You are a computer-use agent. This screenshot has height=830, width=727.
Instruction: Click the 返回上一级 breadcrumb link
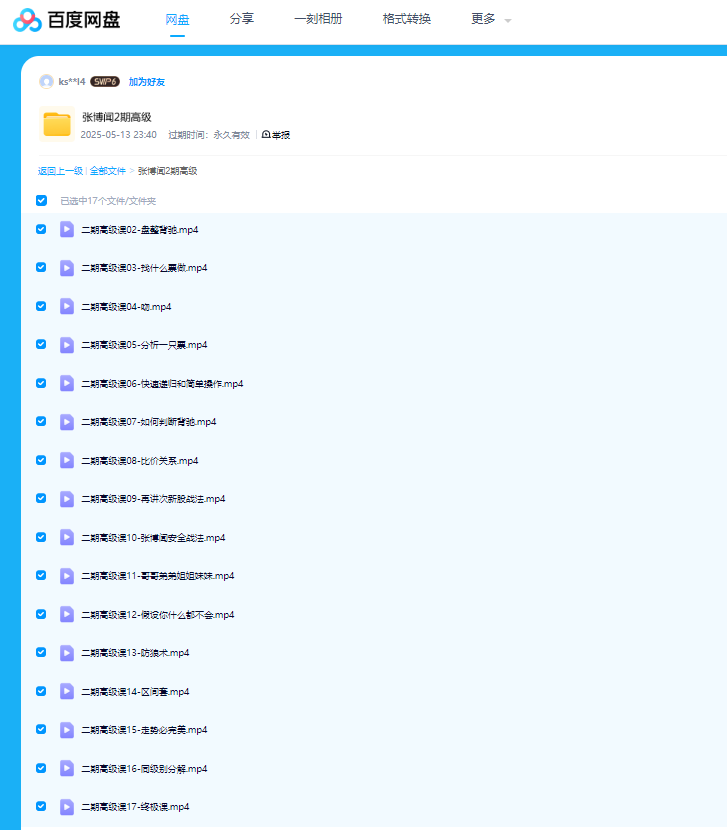pyautogui.click(x=60, y=171)
